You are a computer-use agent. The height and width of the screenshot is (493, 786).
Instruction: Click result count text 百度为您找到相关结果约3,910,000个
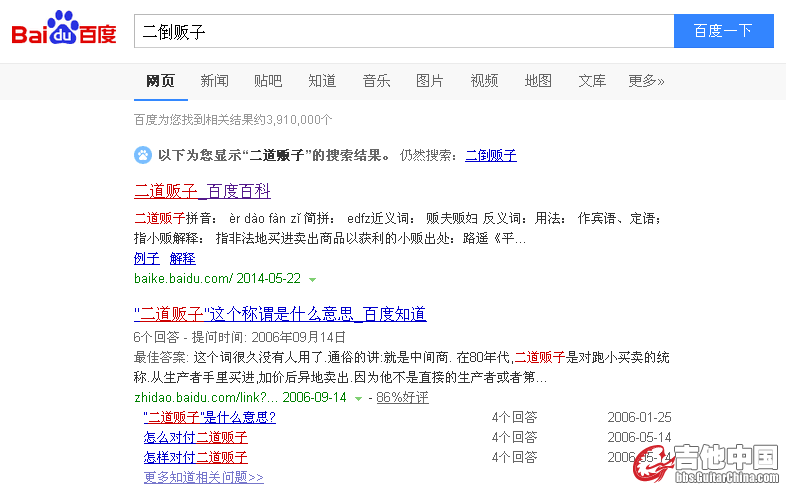(x=233, y=120)
